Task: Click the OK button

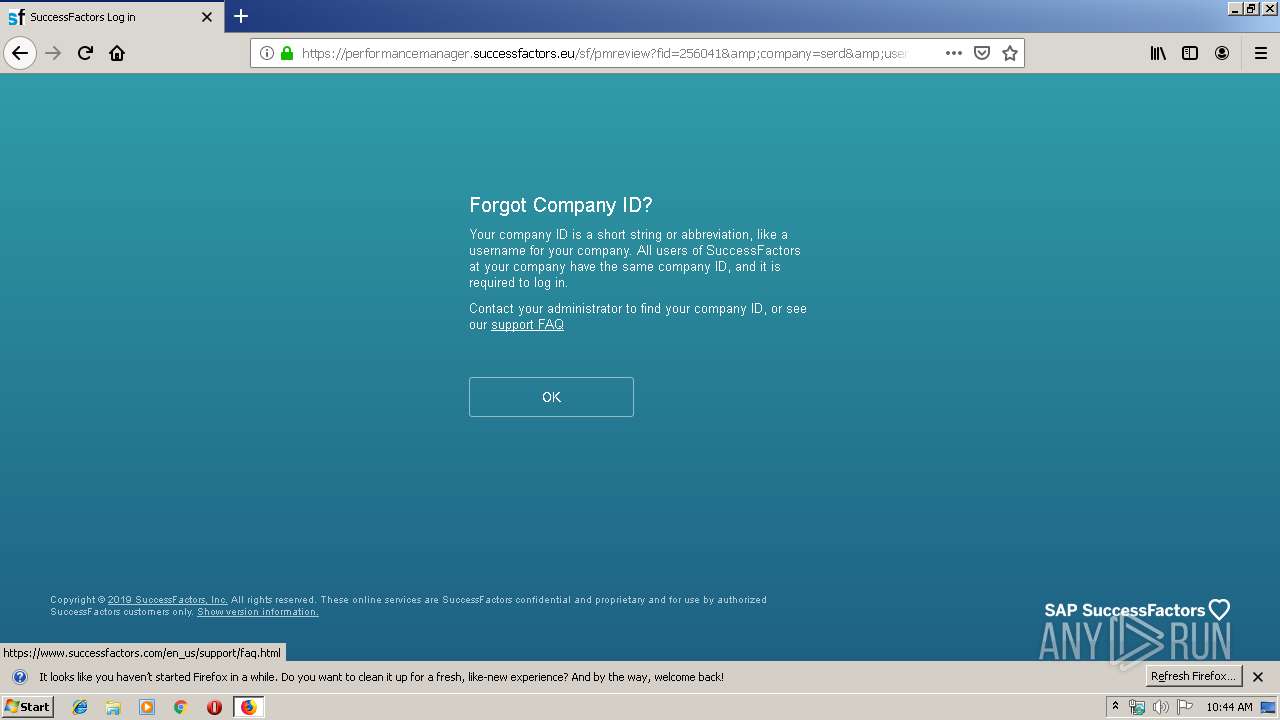Action: click(x=551, y=397)
